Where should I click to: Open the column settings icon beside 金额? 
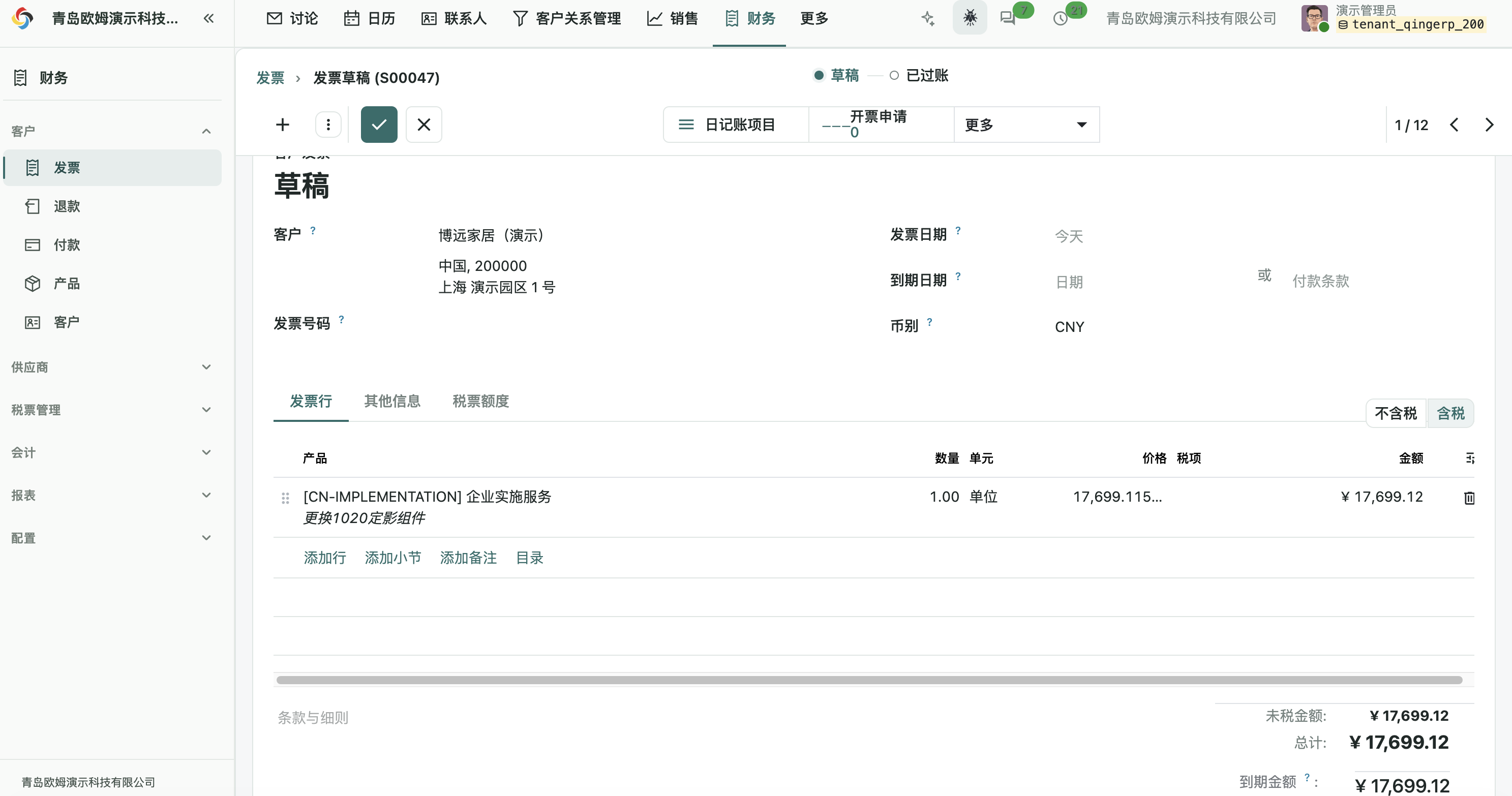point(1469,458)
